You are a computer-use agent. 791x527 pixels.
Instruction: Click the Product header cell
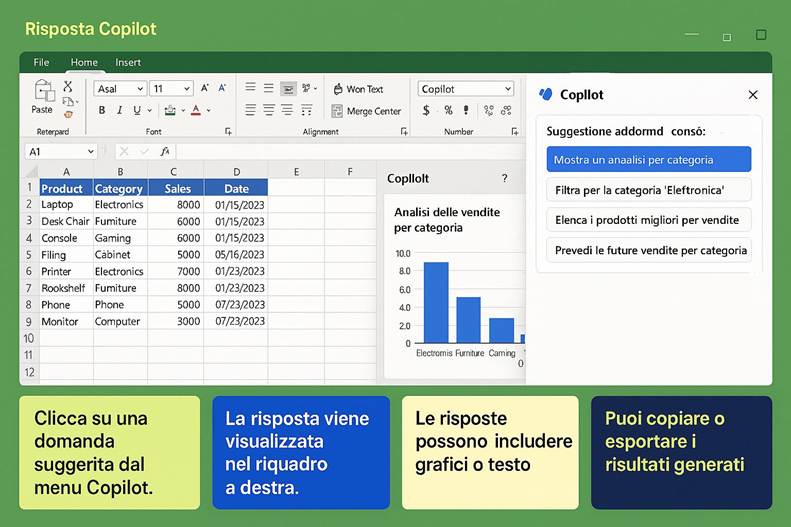tap(66, 188)
